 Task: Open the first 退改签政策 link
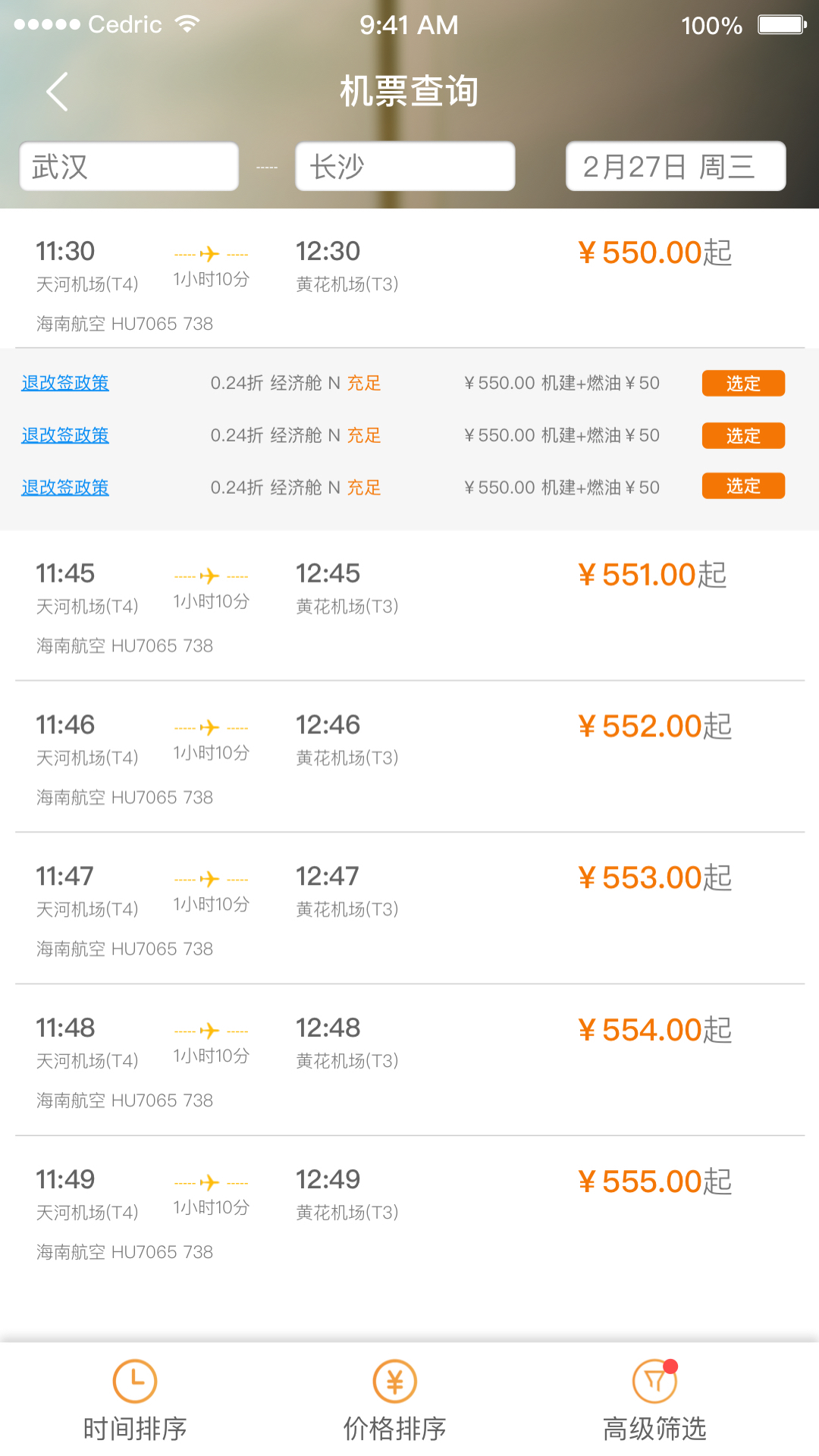65,383
